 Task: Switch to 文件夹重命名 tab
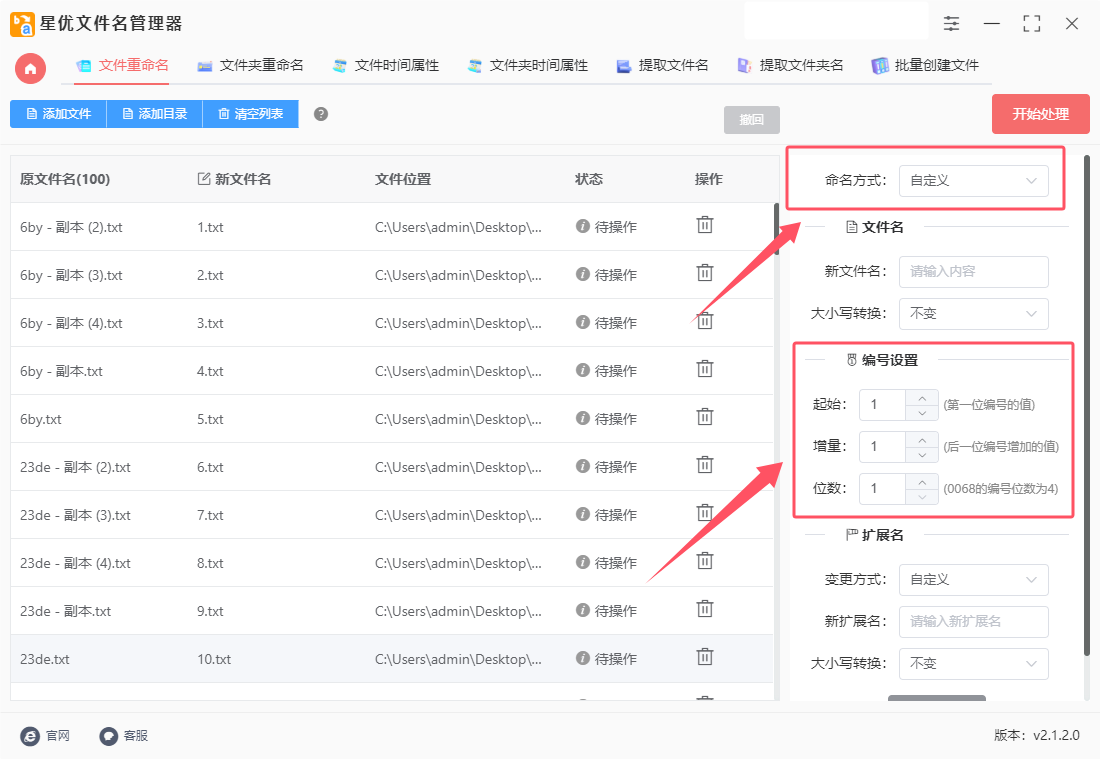(x=250, y=66)
